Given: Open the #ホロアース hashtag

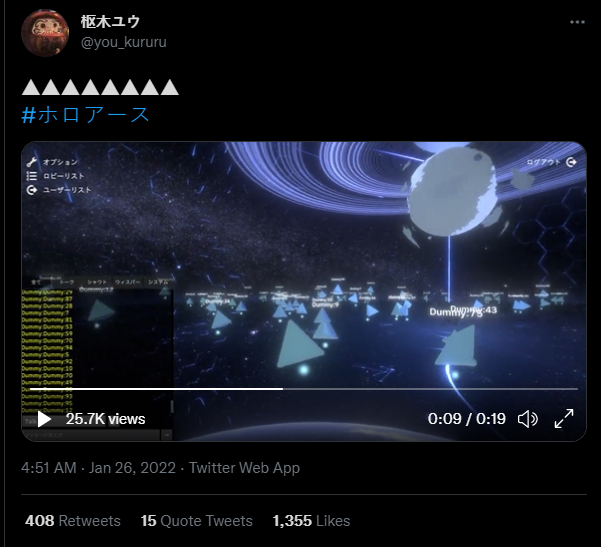Looking at the screenshot, I should [x=85, y=115].
